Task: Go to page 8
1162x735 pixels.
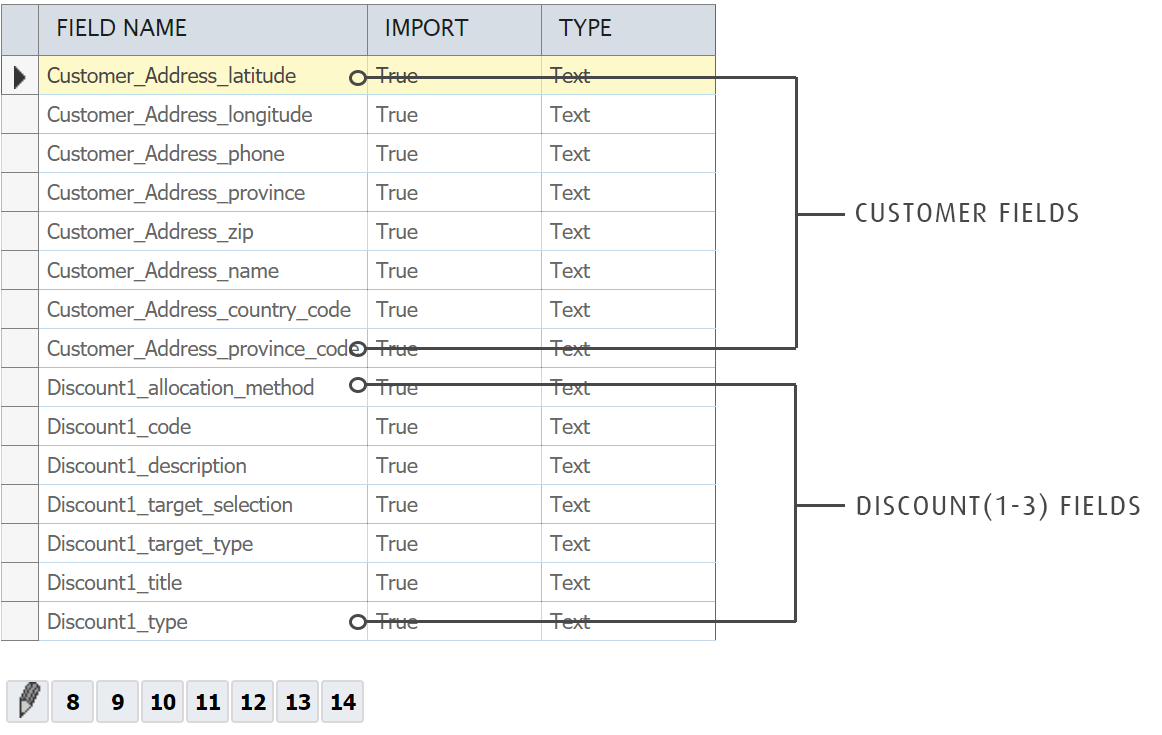Action: (x=73, y=702)
